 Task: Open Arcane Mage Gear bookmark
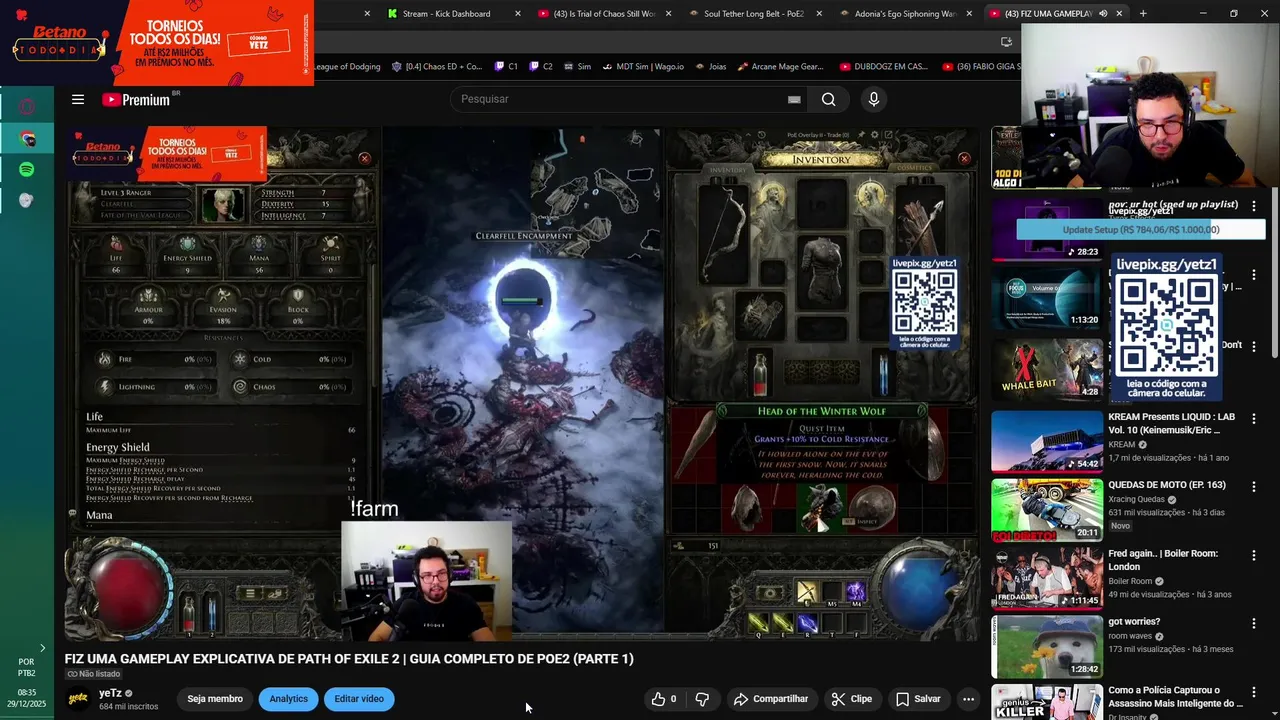(x=780, y=66)
